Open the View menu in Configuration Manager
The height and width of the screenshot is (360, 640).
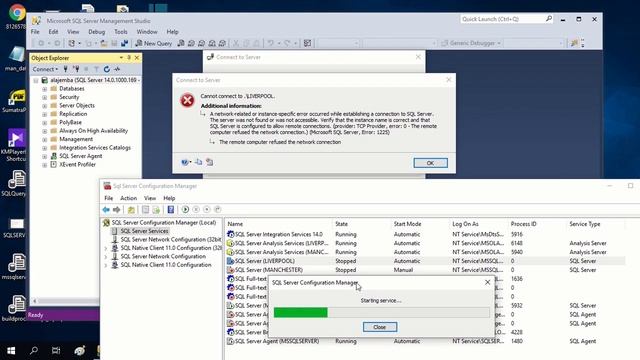click(x=150, y=198)
